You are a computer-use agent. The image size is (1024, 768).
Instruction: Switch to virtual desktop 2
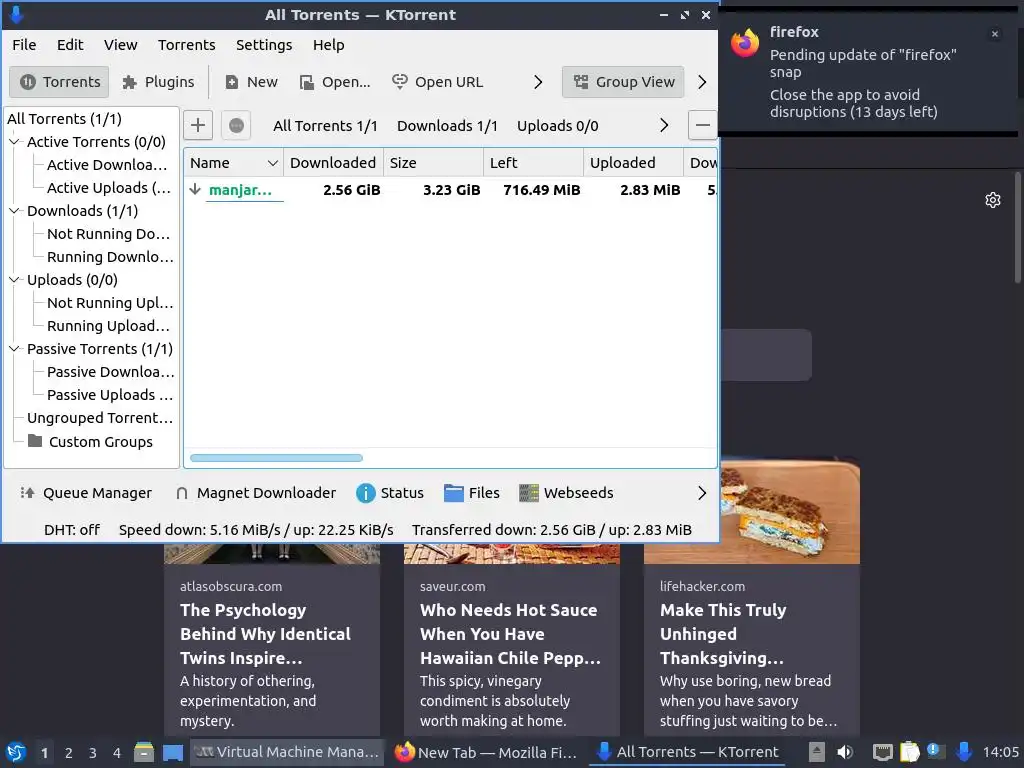[x=69, y=753]
